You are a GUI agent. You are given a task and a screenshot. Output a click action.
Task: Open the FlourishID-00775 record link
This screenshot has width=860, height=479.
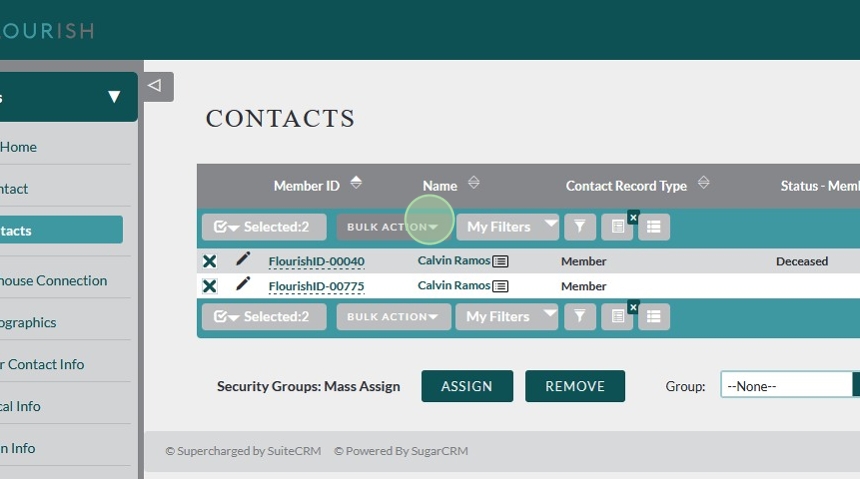click(316, 286)
